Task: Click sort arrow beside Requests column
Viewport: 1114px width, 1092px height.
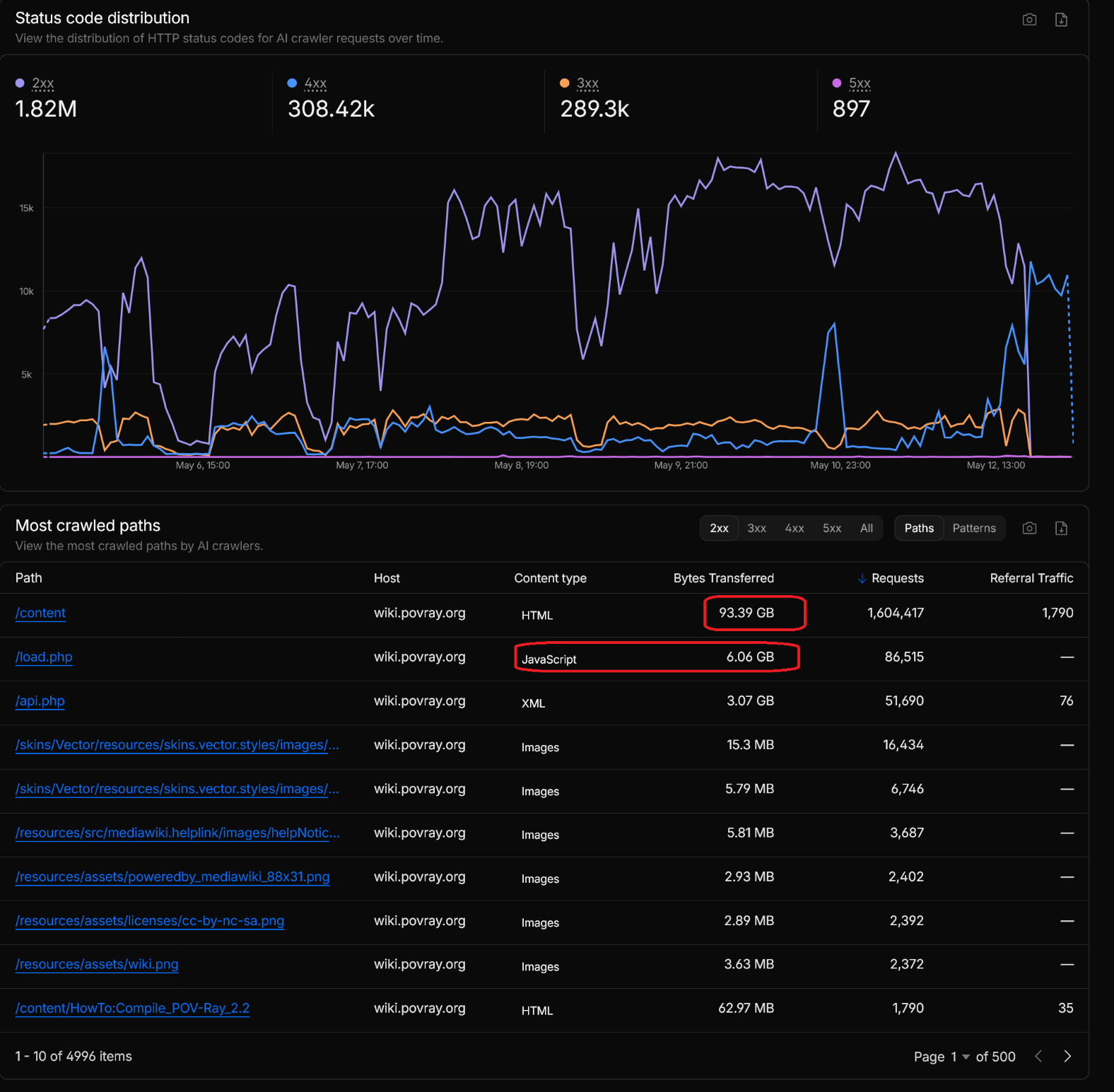Action: (x=862, y=578)
